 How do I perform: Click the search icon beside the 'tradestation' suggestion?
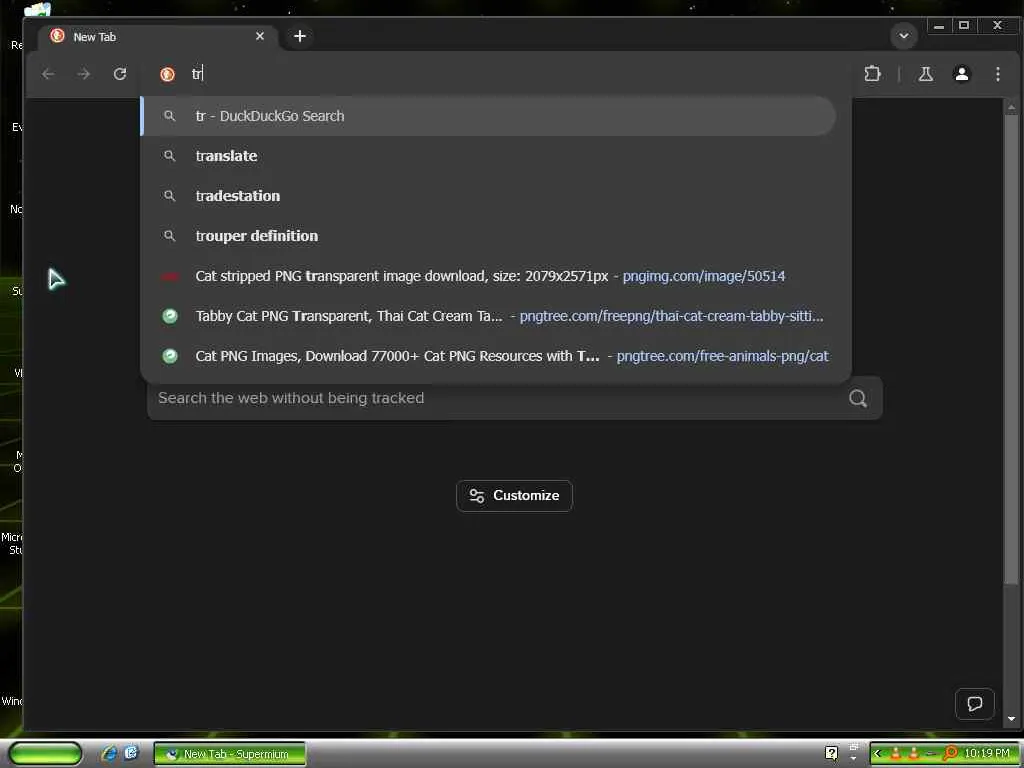coord(169,196)
